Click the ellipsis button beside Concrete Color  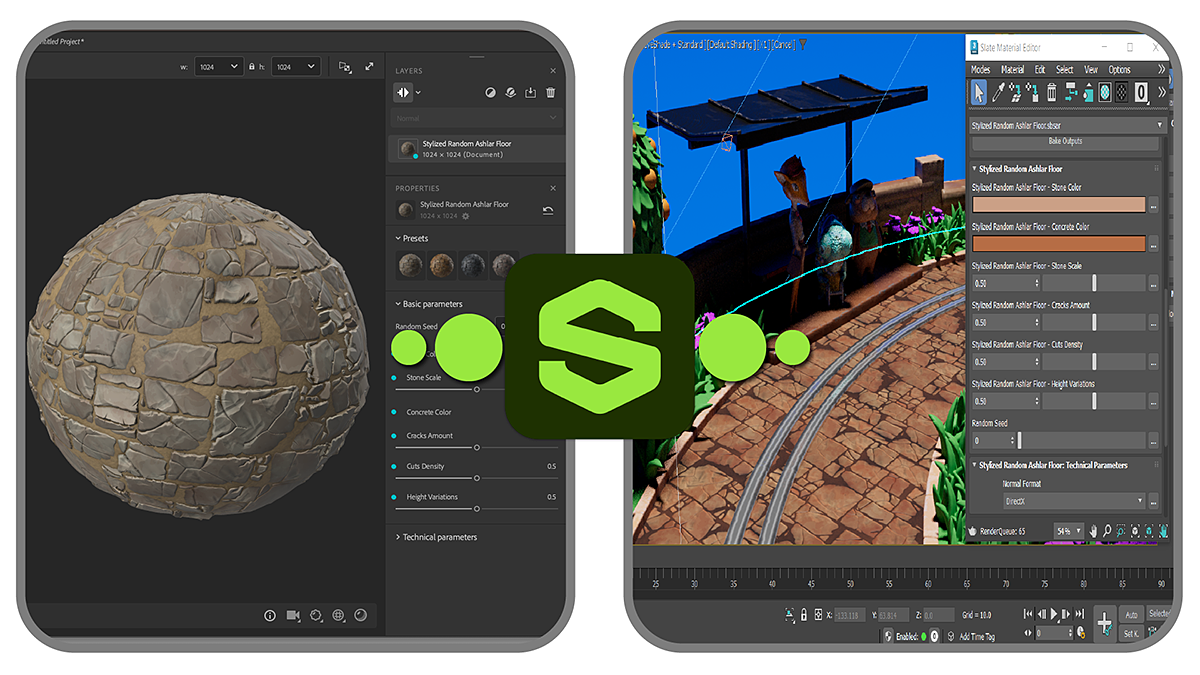coord(1154,244)
